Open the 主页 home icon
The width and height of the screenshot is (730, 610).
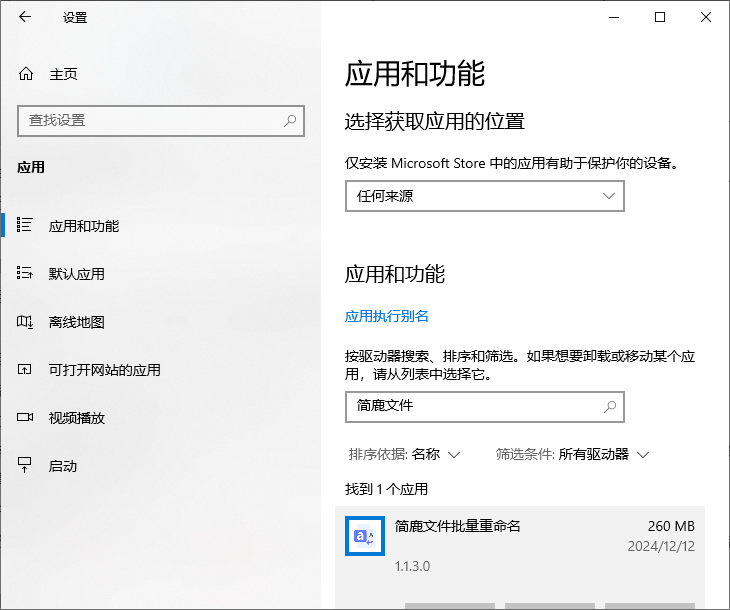26,74
